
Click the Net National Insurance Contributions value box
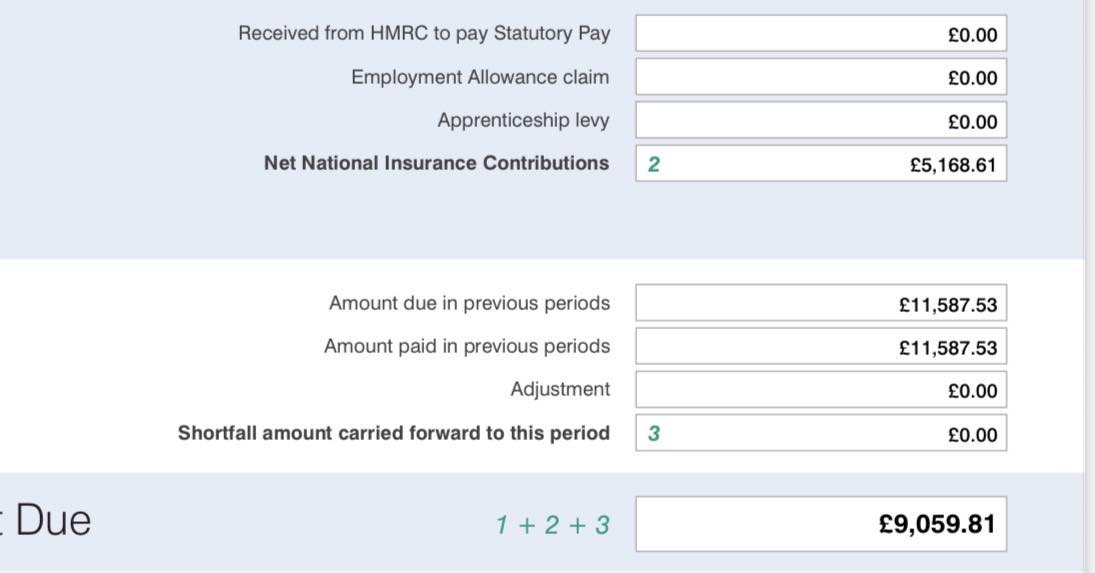click(821, 163)
